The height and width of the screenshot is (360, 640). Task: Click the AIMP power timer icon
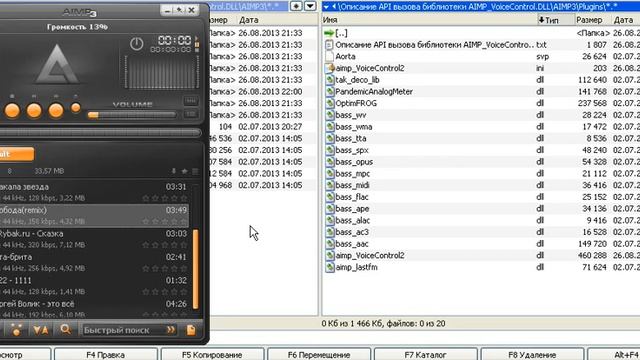click(136, 44)
